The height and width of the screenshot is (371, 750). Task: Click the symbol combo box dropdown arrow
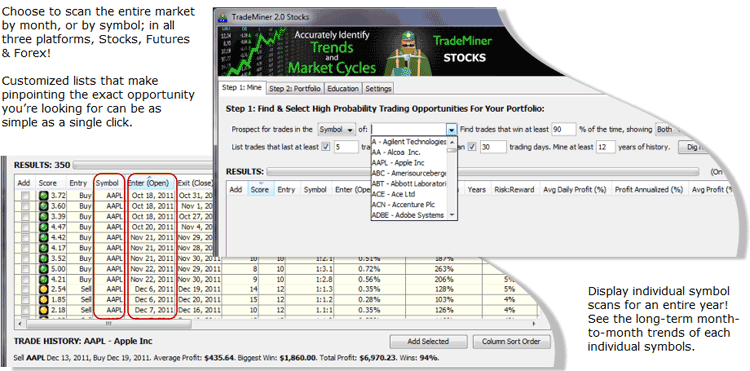[x=452, y=130]
